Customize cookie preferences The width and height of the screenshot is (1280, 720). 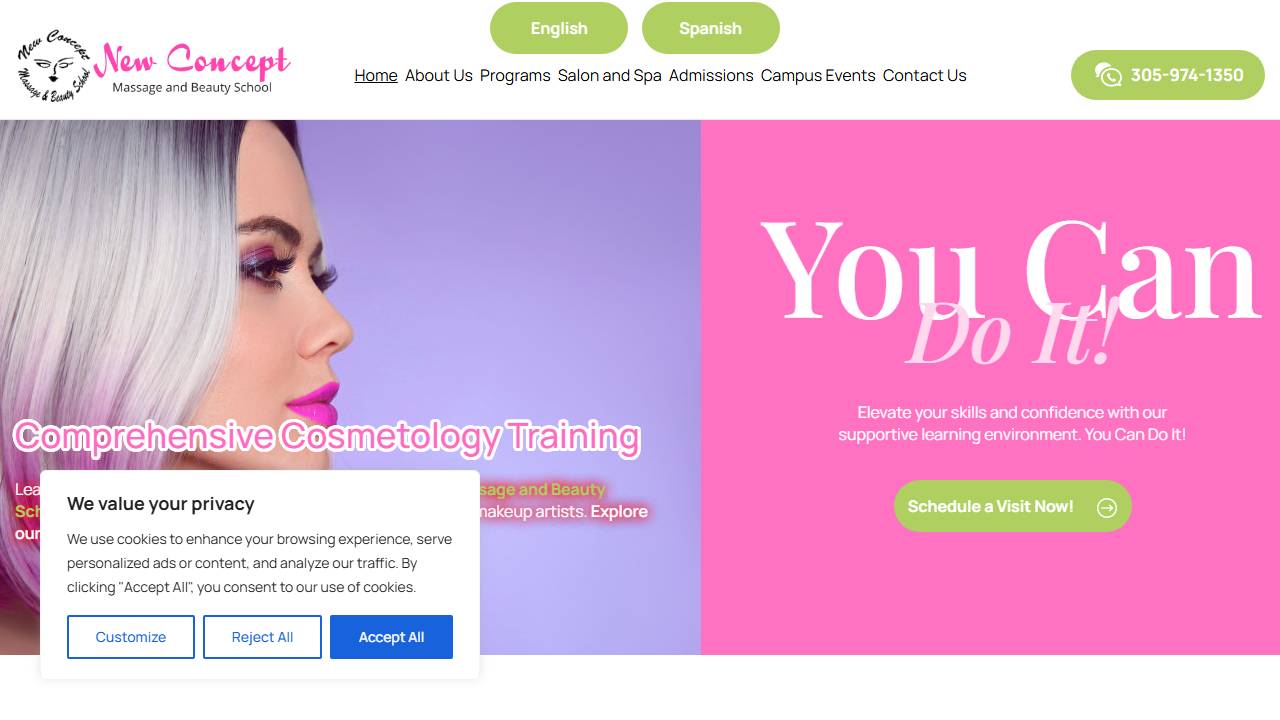coord(131,637)
